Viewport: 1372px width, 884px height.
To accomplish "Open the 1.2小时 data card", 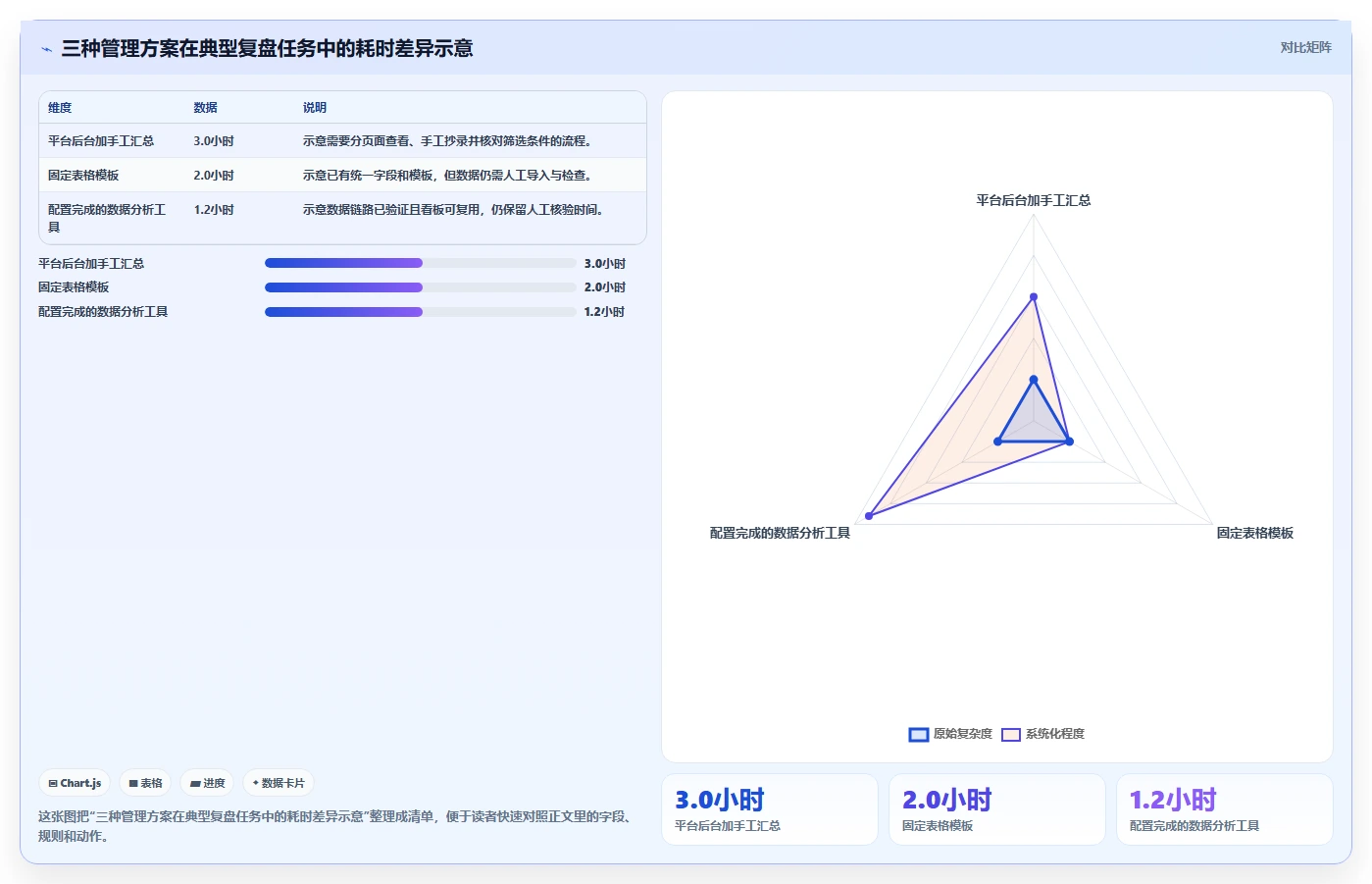I will coord(1225,809).
